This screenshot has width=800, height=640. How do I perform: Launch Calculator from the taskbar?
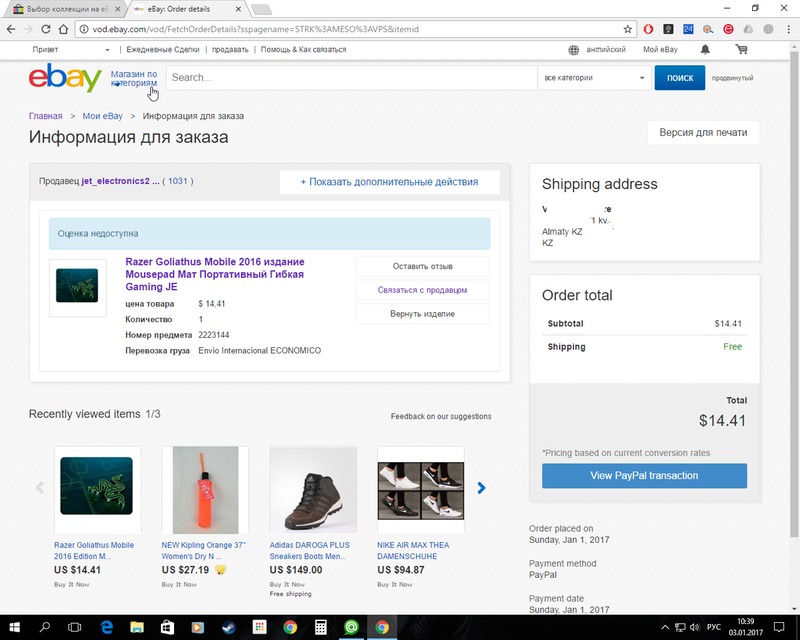(x=320, y=627)
